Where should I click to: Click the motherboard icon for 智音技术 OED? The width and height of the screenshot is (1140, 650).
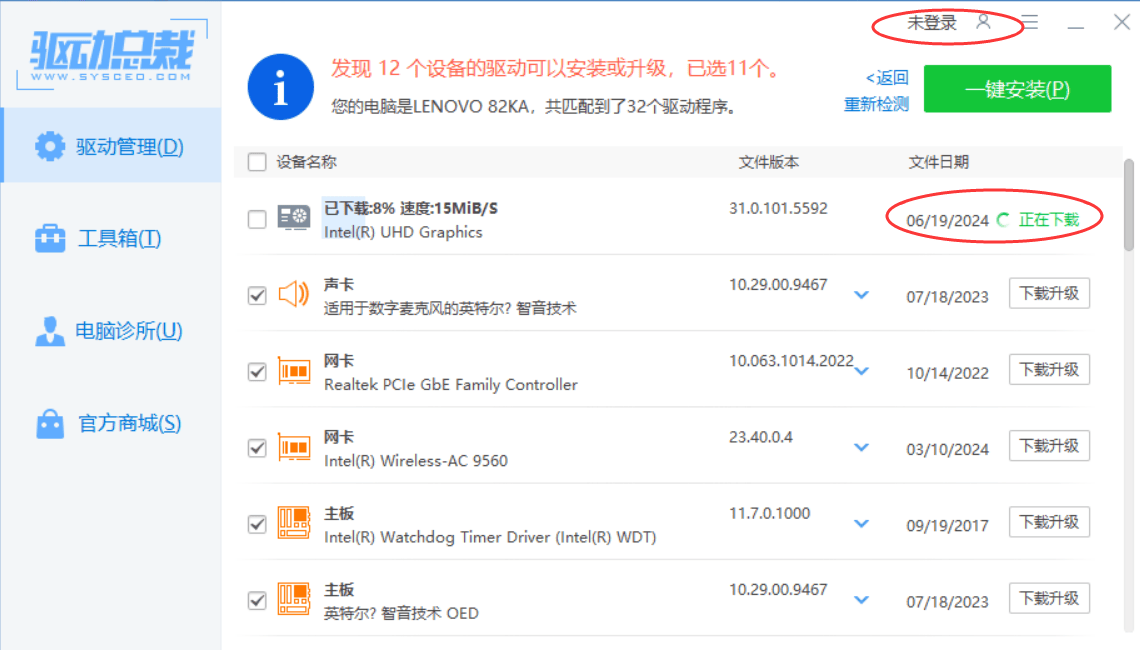[x=294, y=600]
